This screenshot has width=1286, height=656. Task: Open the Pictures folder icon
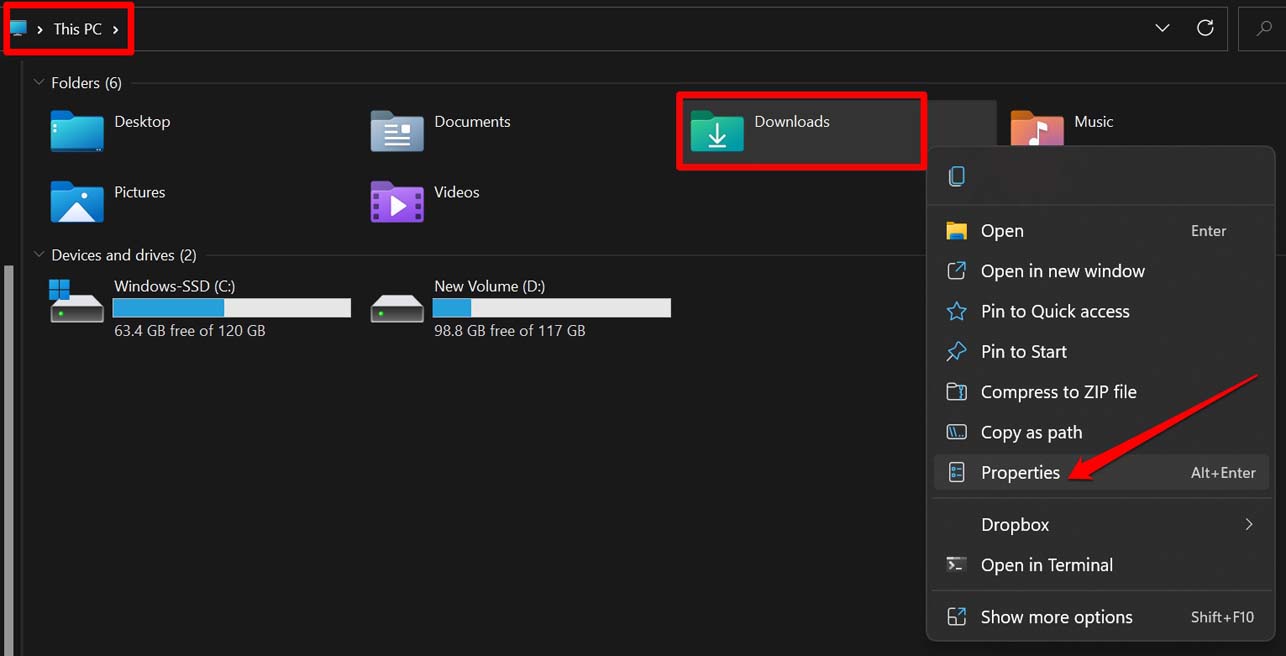tap(77, 201)
